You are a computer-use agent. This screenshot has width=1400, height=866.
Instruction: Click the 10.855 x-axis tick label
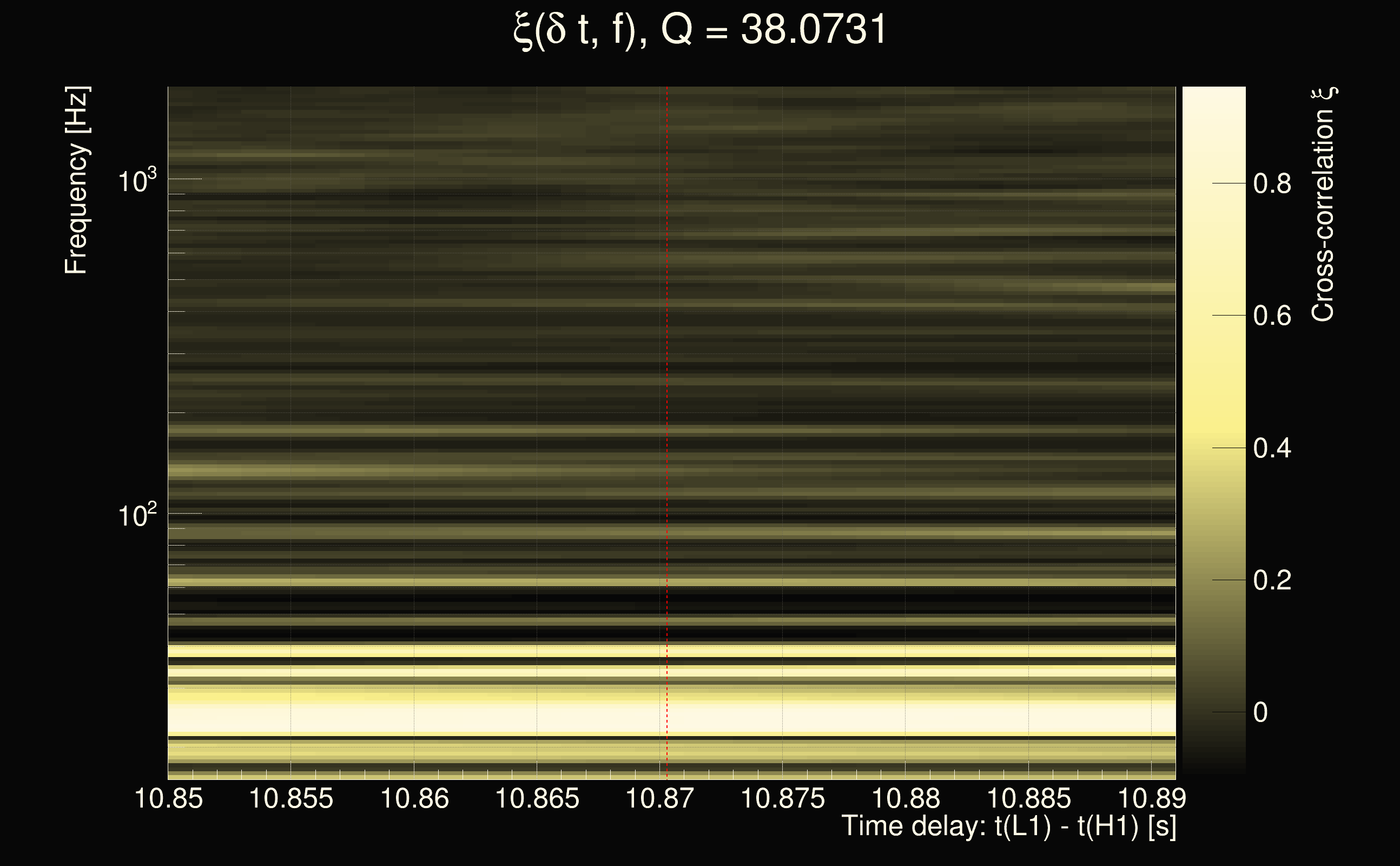pos(290,798)
